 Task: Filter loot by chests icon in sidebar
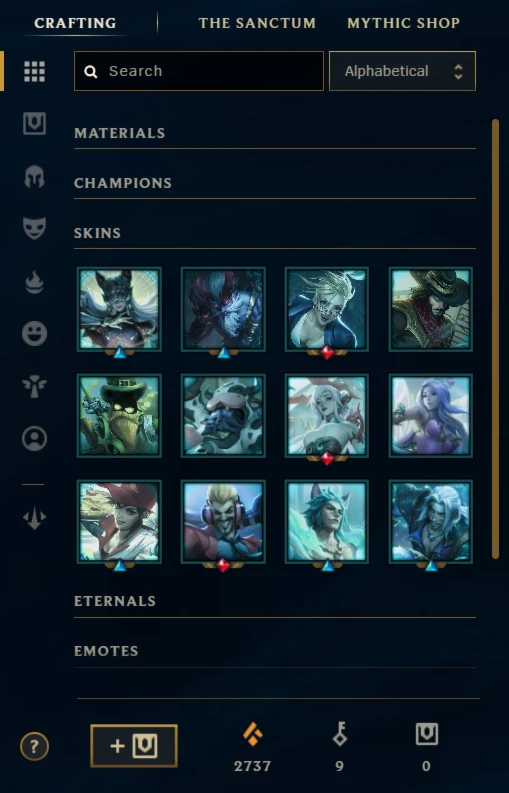[x=34, y=123]
